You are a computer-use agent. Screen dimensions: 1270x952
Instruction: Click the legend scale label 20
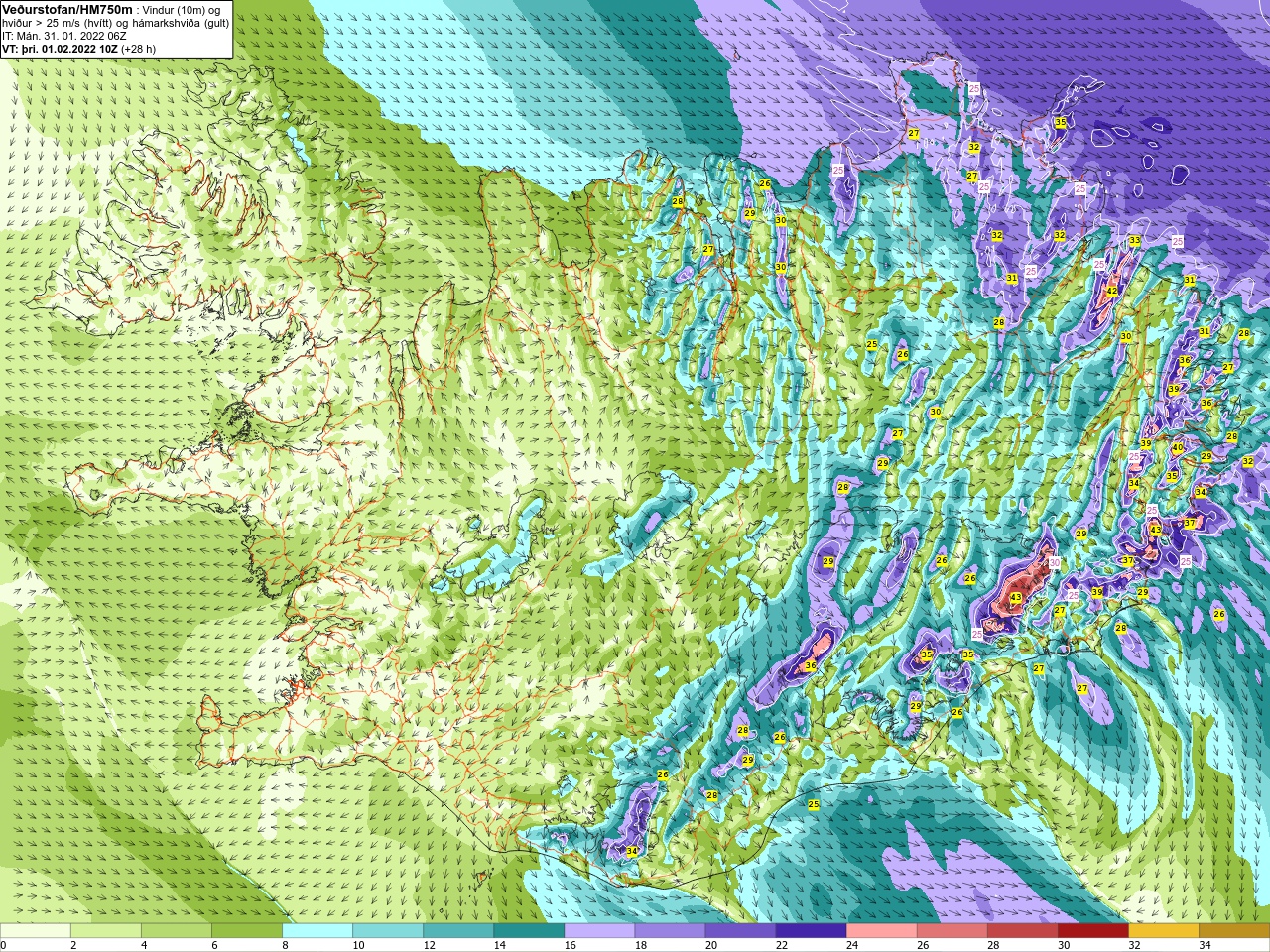tap(710, 945)
